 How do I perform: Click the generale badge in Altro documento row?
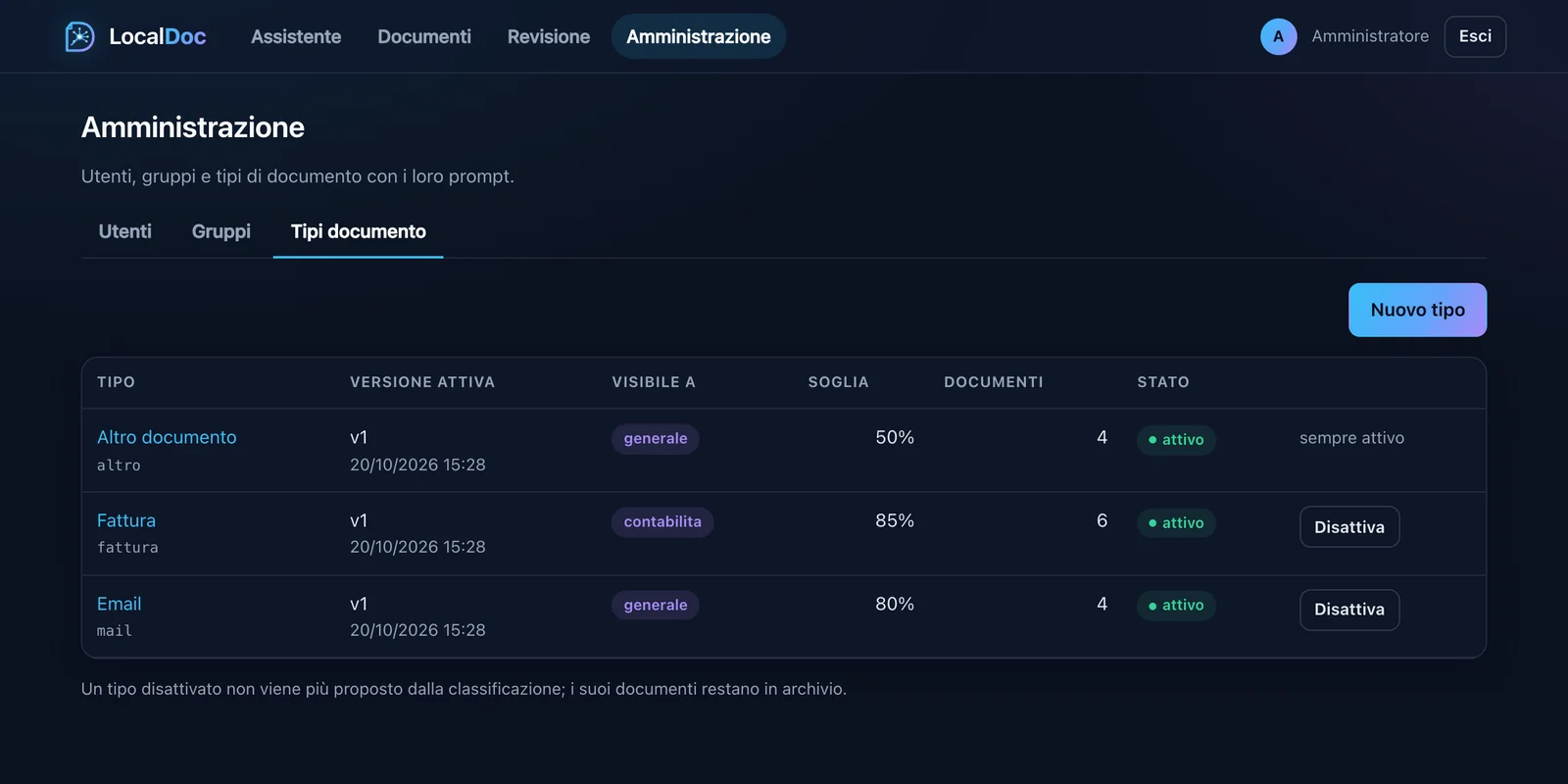pyautogui.click(x=656, y=439)
